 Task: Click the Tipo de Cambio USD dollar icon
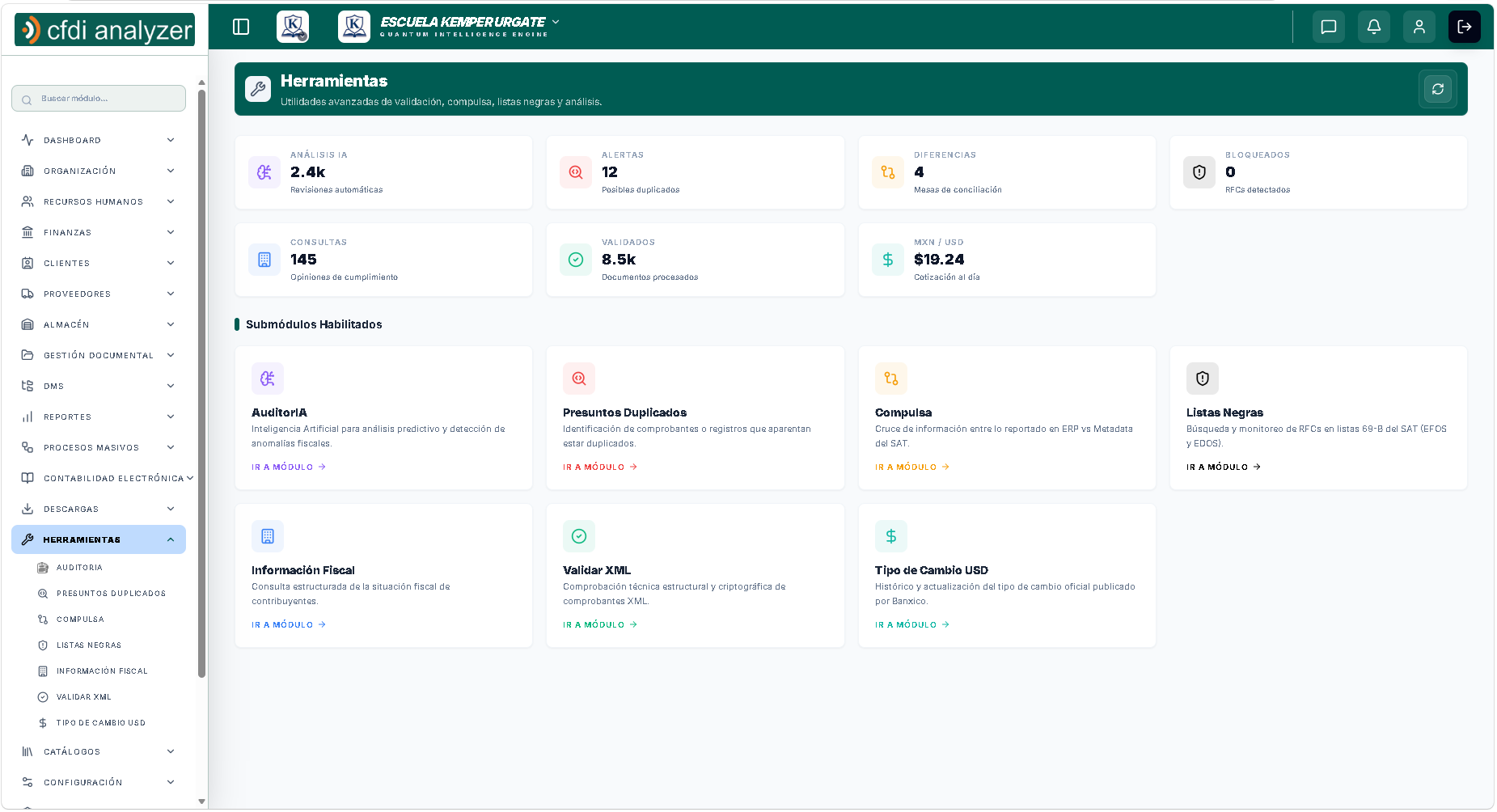(891, 536)
